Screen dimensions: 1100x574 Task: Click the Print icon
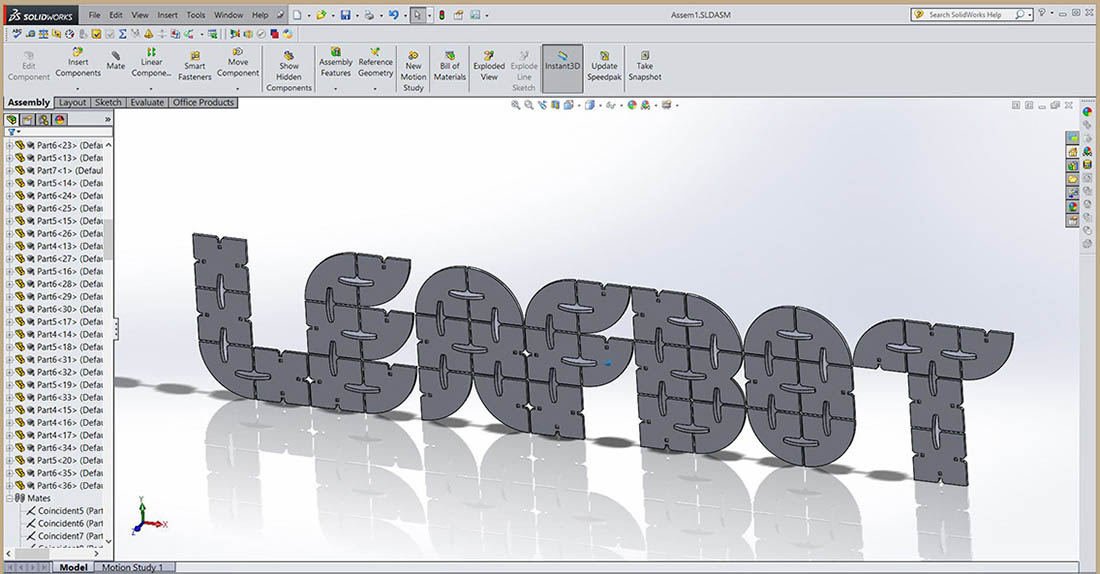point(369,15)
